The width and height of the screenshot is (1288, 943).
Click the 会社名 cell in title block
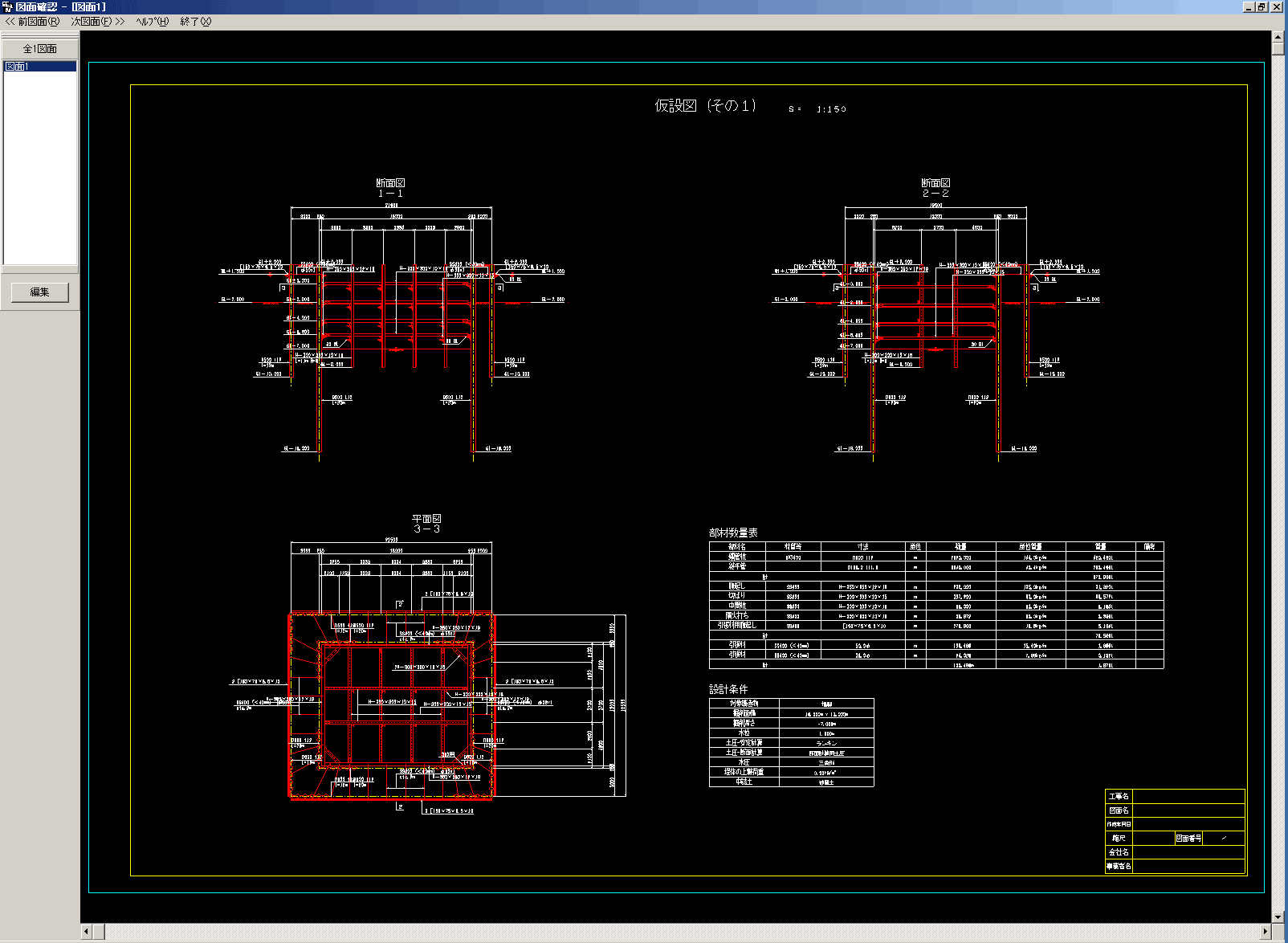tap(1119, 852)
